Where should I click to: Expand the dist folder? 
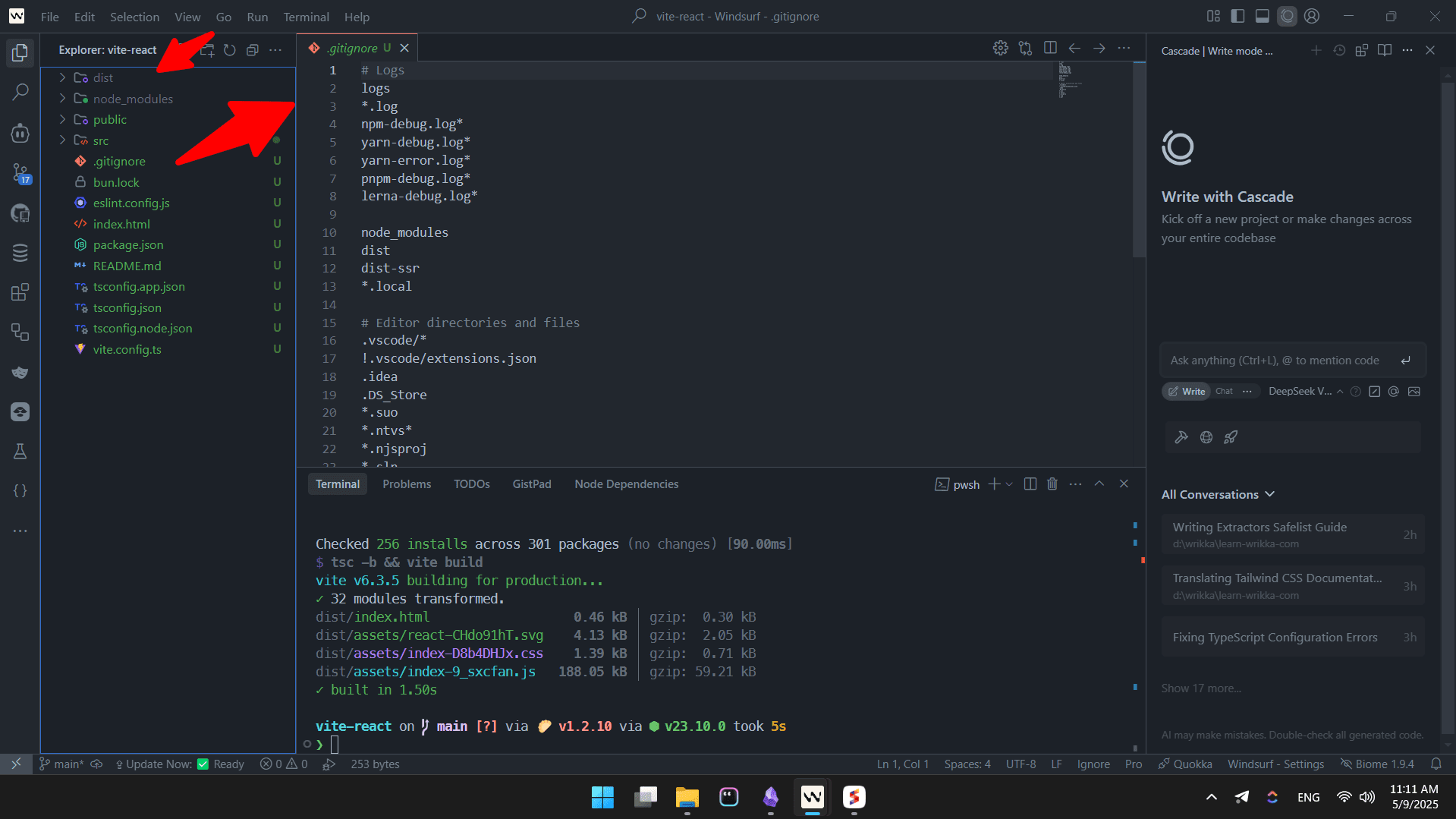(x=63, y=77)
